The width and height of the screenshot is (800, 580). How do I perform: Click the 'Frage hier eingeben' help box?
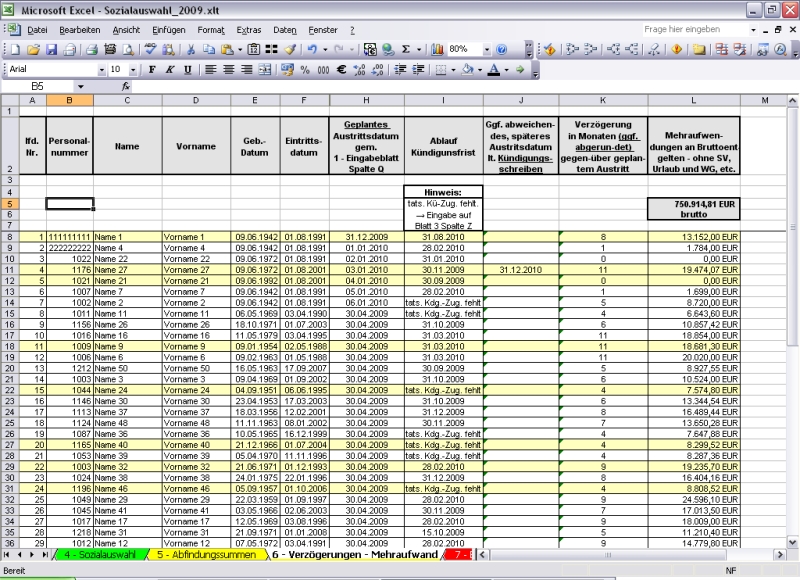[x=695, y=30]
